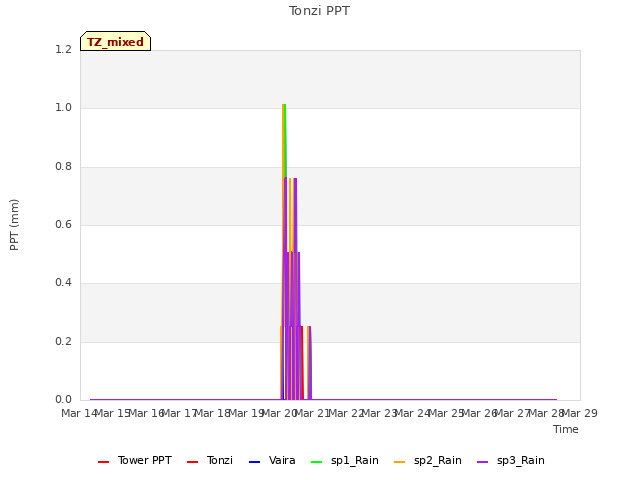Screen dimensions: 640x480
Task: Click the PPT (mm) y-axis label
Action: 14,225
